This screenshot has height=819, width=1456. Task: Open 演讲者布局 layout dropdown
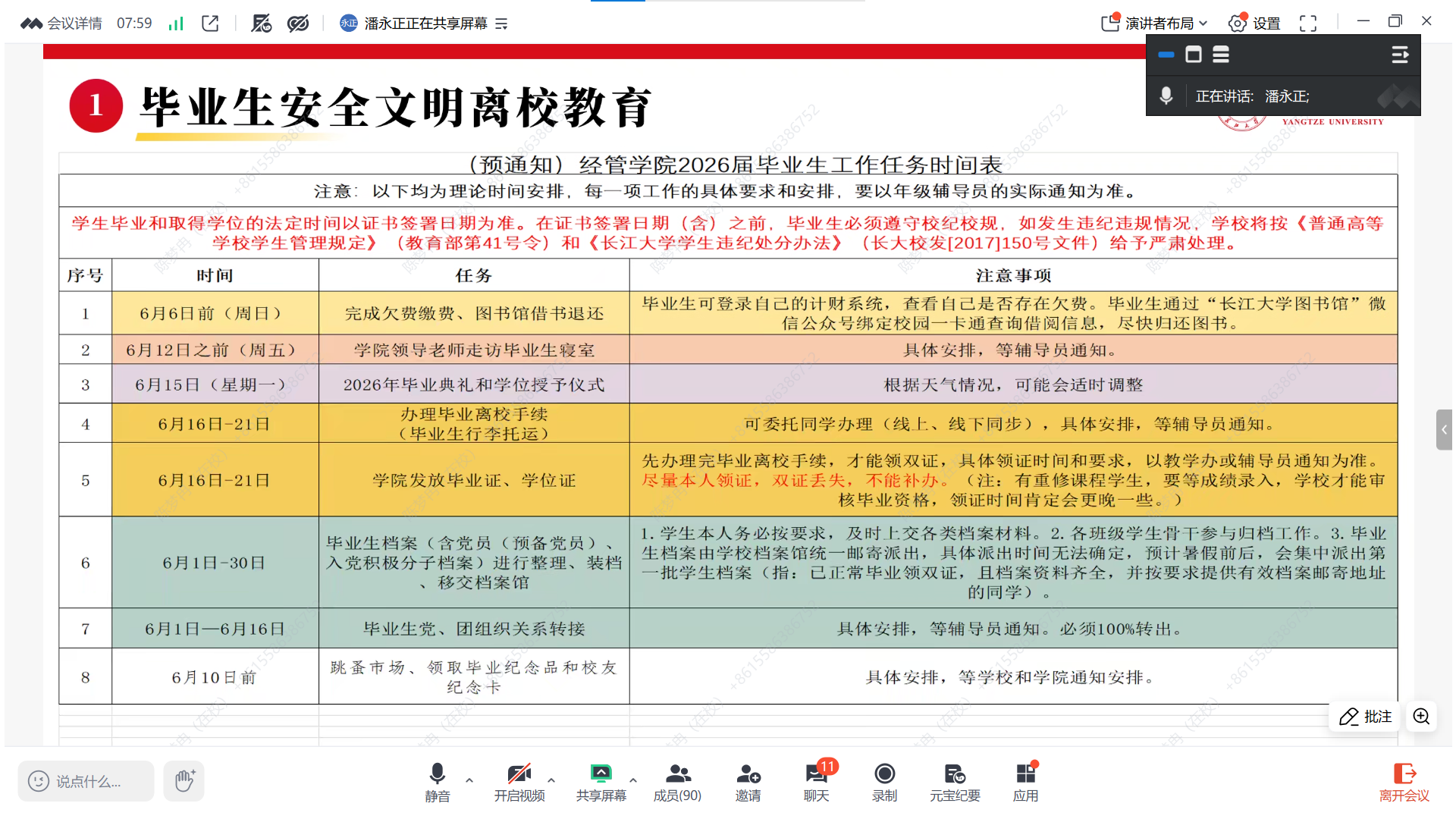click(x=1154, y=24)
